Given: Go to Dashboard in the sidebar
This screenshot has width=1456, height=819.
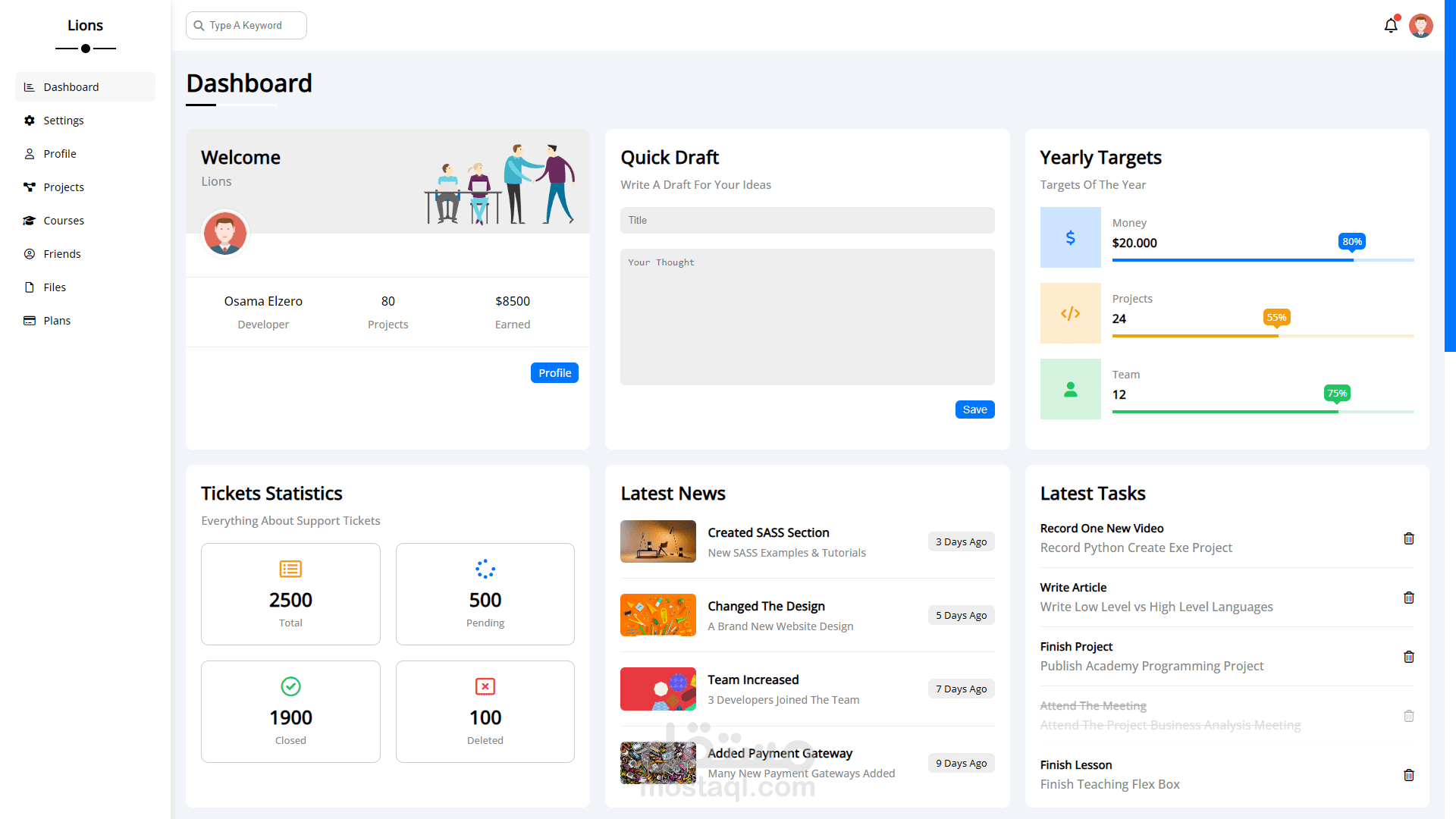Looking at the screenshot, I should pos(85,87).
